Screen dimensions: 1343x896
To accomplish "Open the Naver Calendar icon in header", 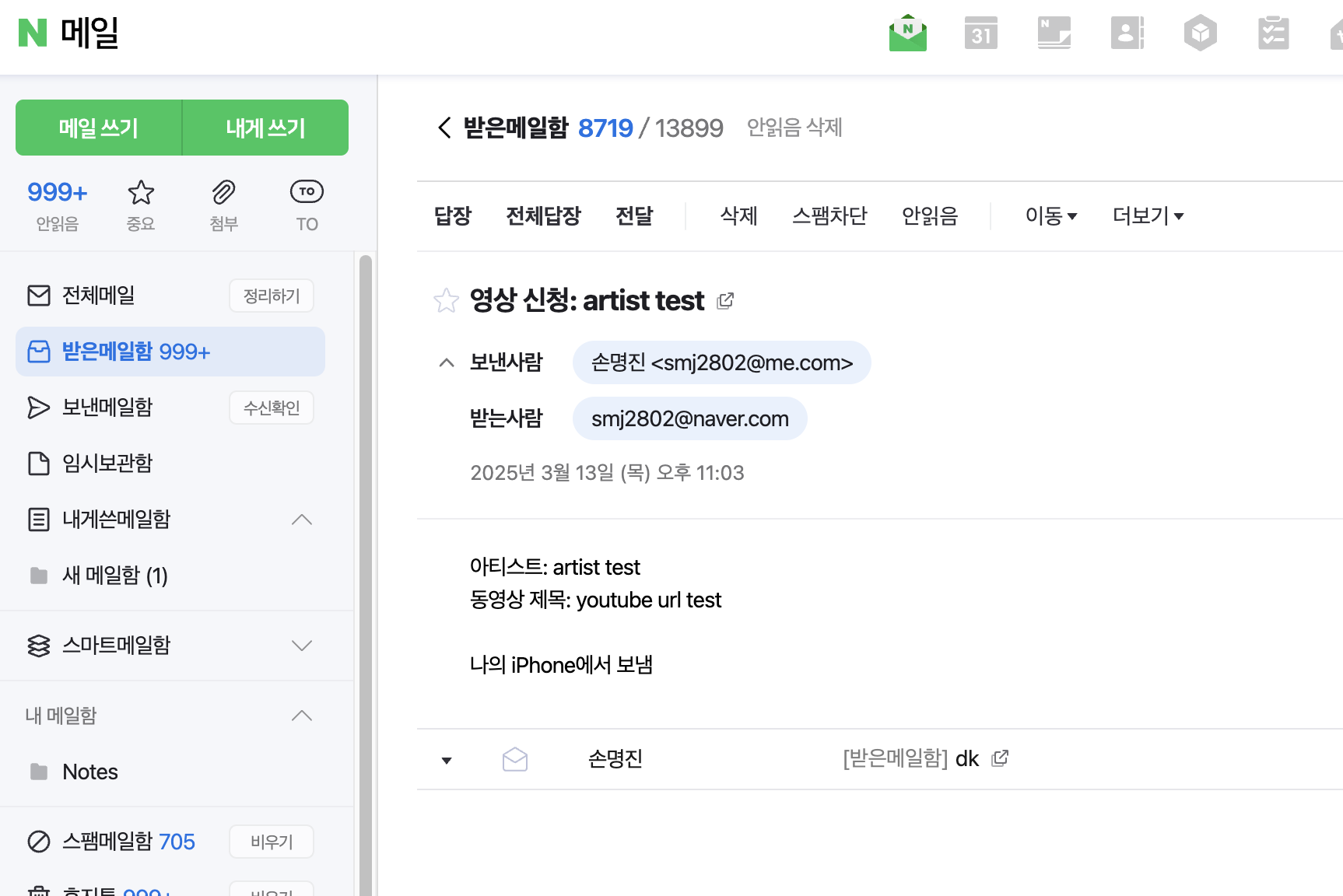I will [980, 33].
